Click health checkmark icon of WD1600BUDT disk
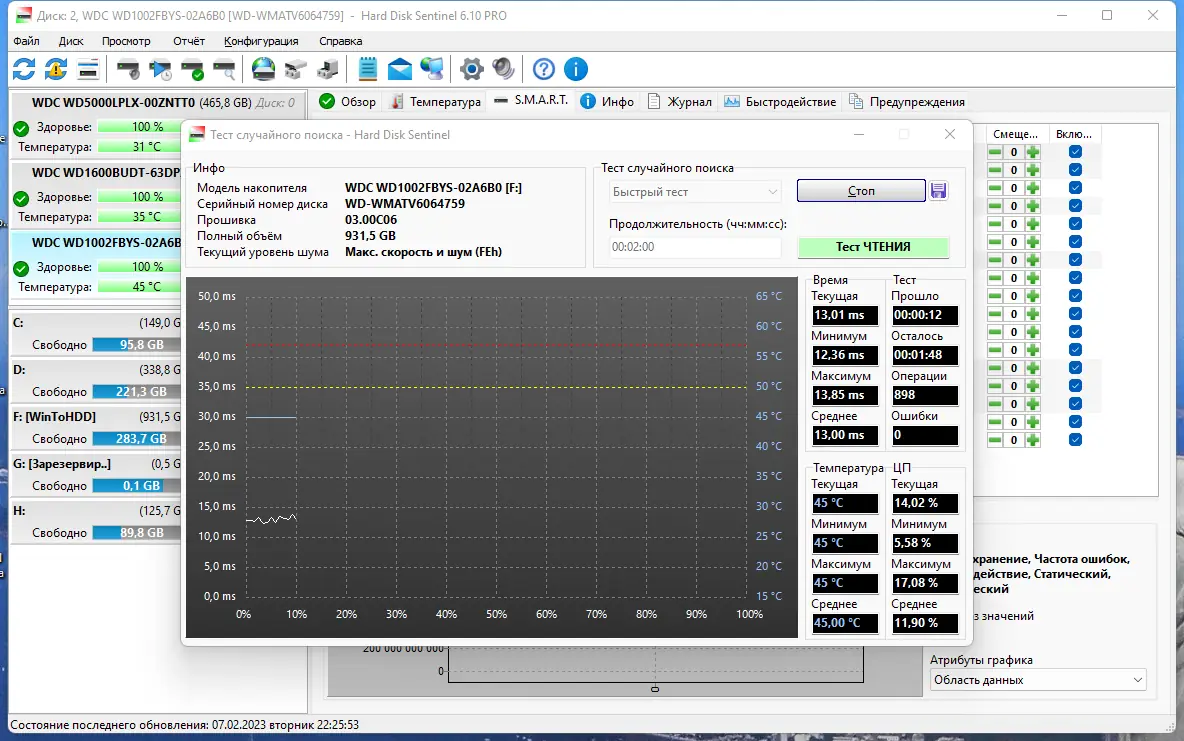 tap(21, 198)
